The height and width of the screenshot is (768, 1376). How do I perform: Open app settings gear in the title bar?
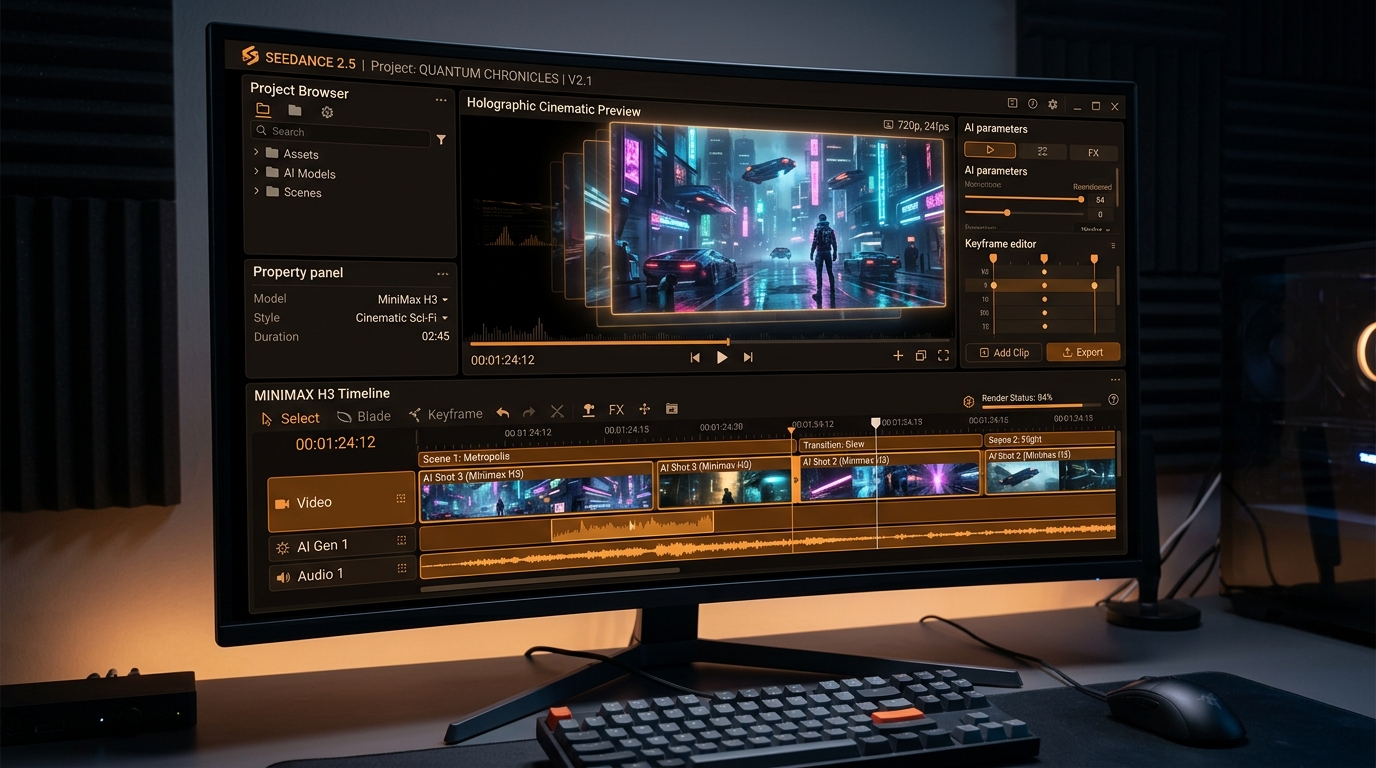pos(1052,104)
